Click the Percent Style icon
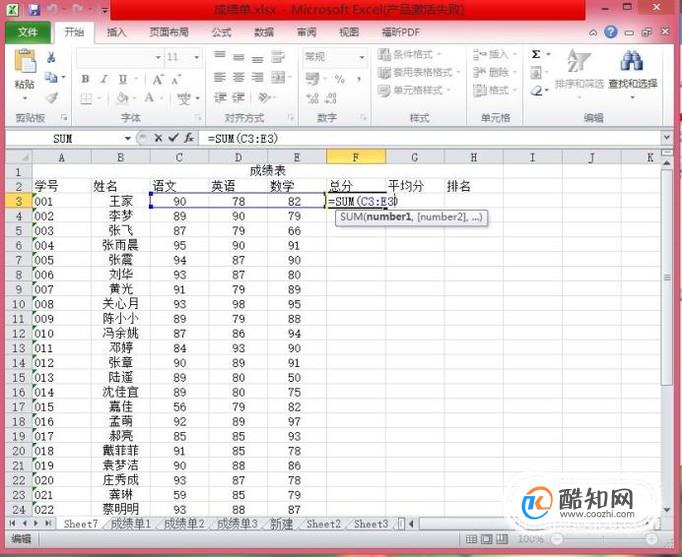682x557 pixels. pos(339,79)
